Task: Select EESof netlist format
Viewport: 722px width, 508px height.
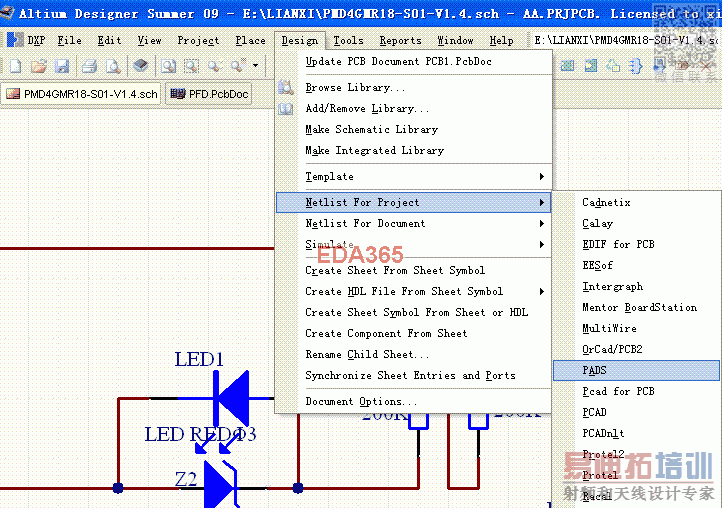Action: pyautogui.click(x=636, y=266)
